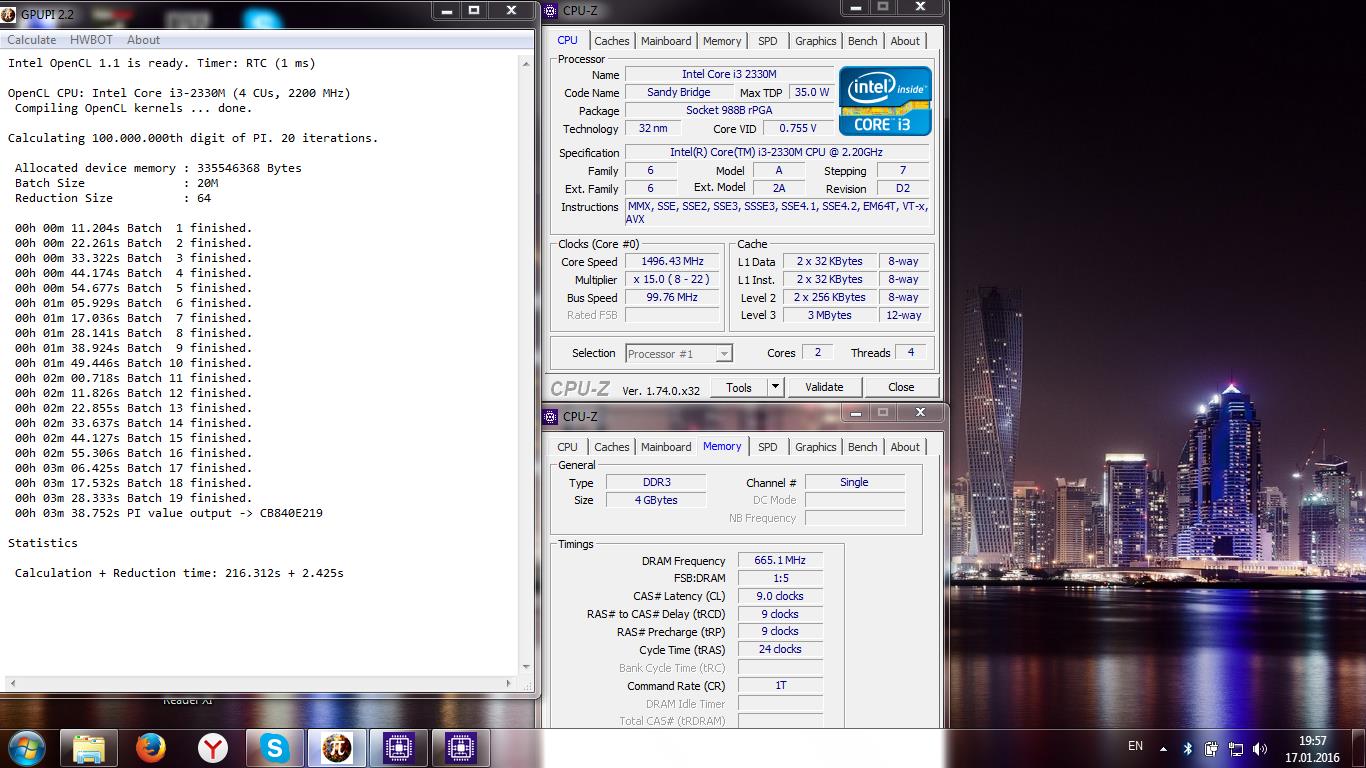The width and height of the screenshot is (1366, 768).
Task: Switch to second CPU-Z taskbar icon
Action: [461, 747]
